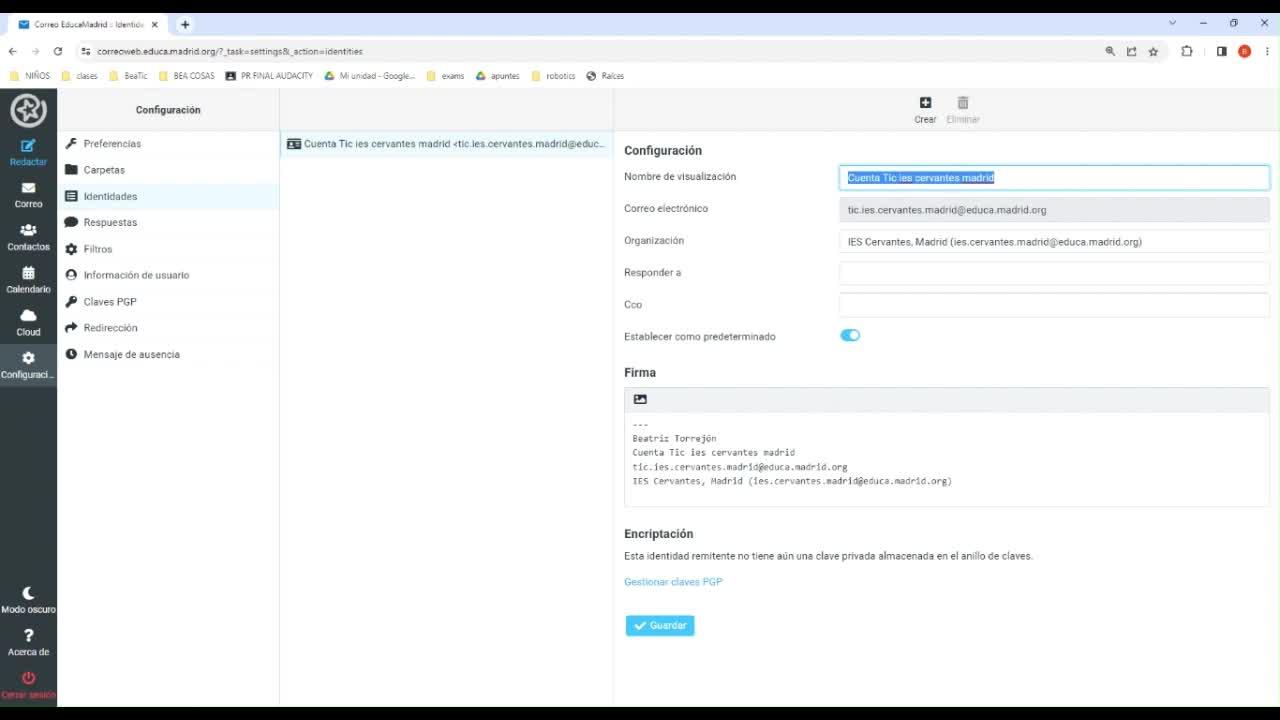Open BeaTic bookmark folder
The image size is (1280, 720).
point(128,76)
